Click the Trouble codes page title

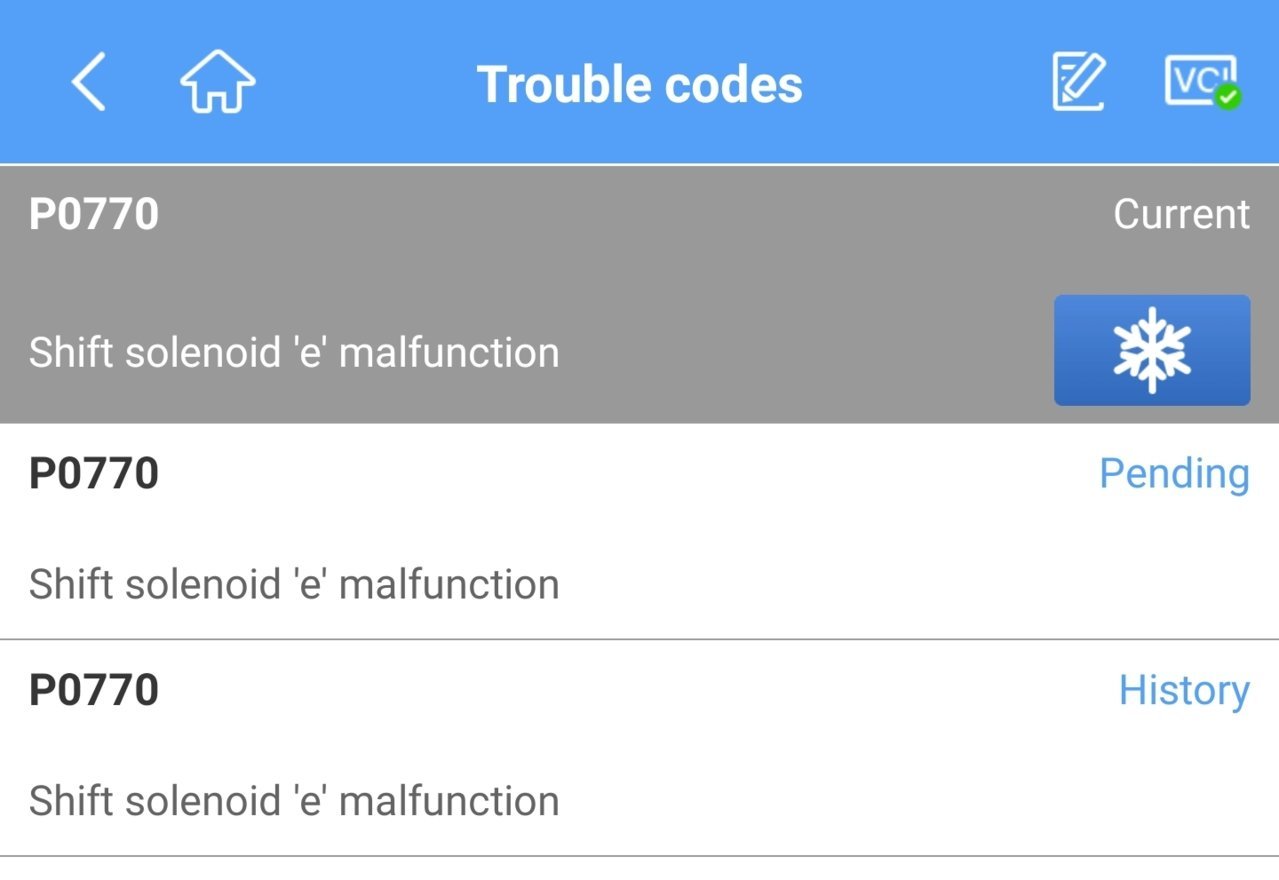point(640,84)
